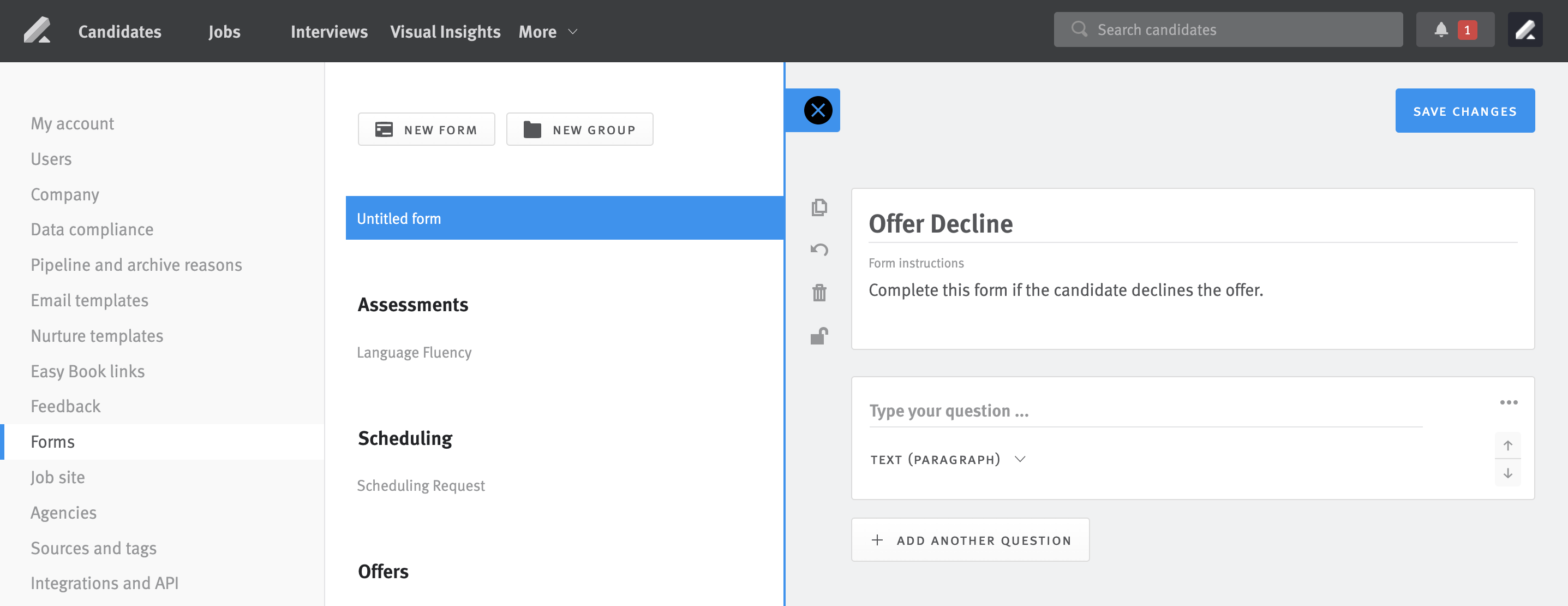
Task: Open the question options ellipsis icon
Action: tap(1509, 401)
